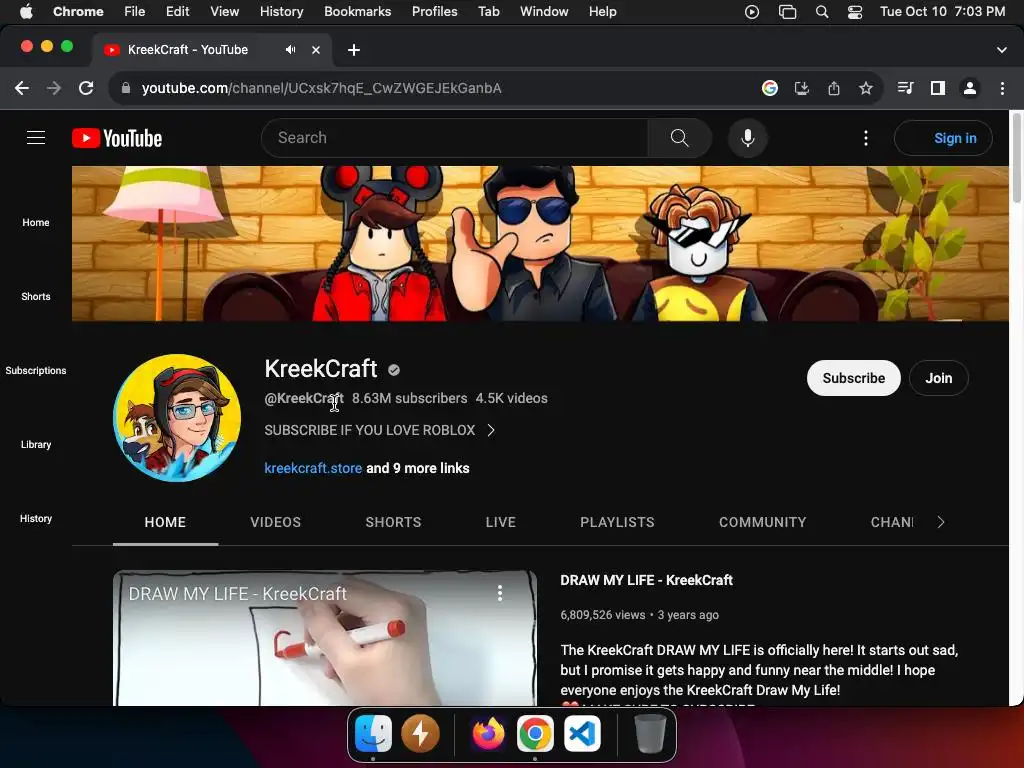The height and width of the screenshot is (768, 1024).
Task: Select the HOME channel tab
Action: pos(165,522)
